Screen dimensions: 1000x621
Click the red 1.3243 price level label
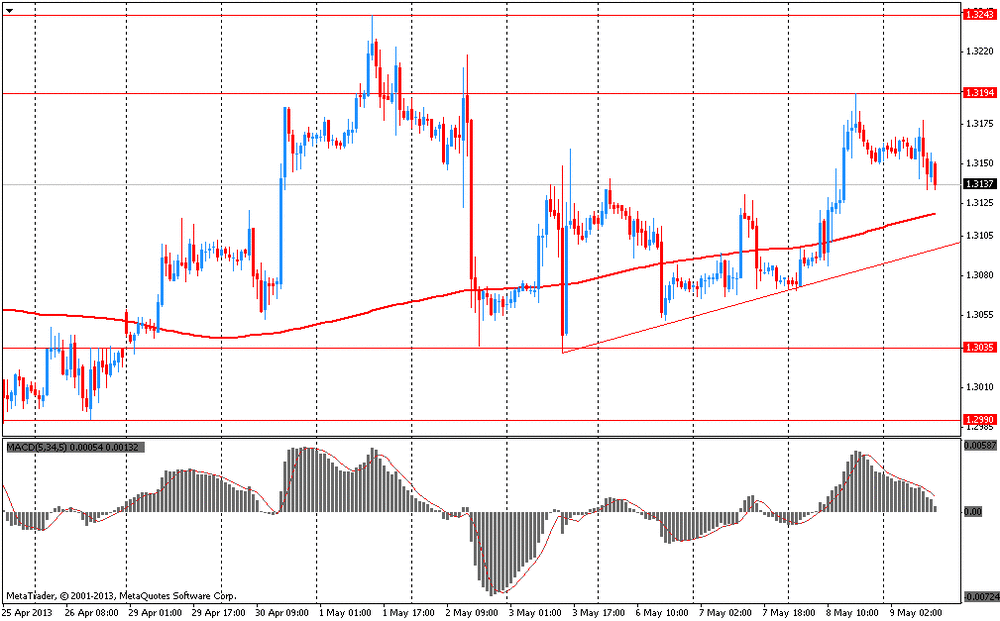[x=979, y=15]
